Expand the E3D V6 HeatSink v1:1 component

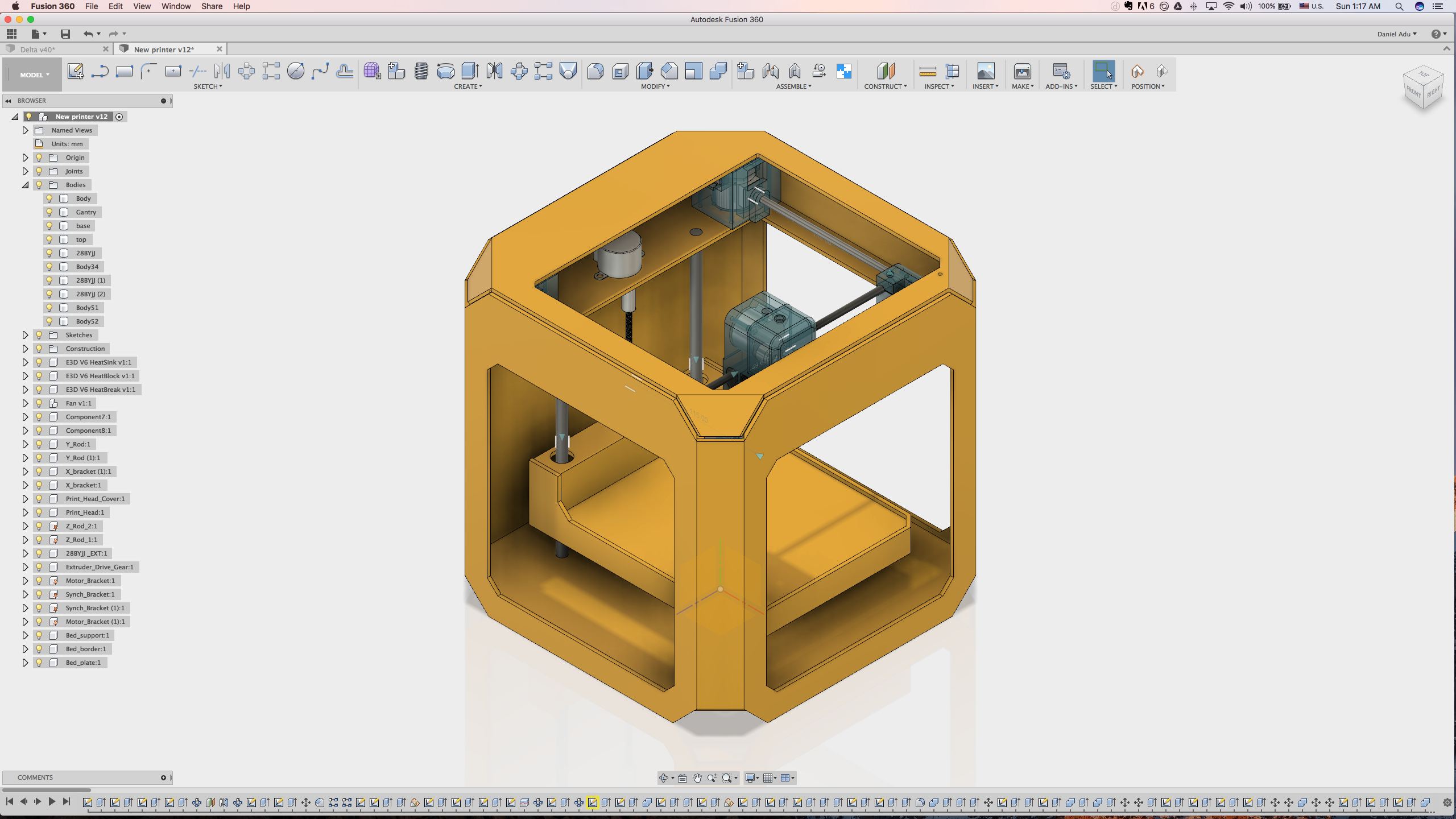(25, 362)
